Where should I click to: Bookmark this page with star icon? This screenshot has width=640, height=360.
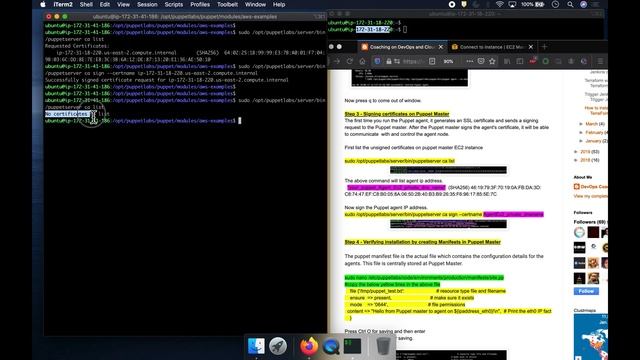(492, 61)
